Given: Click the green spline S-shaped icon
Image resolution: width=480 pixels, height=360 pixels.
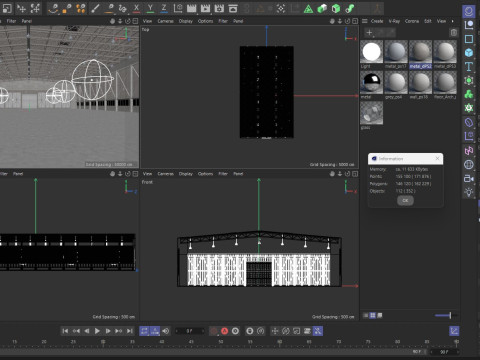Looking at the screenshot, I should pos(350,9).
